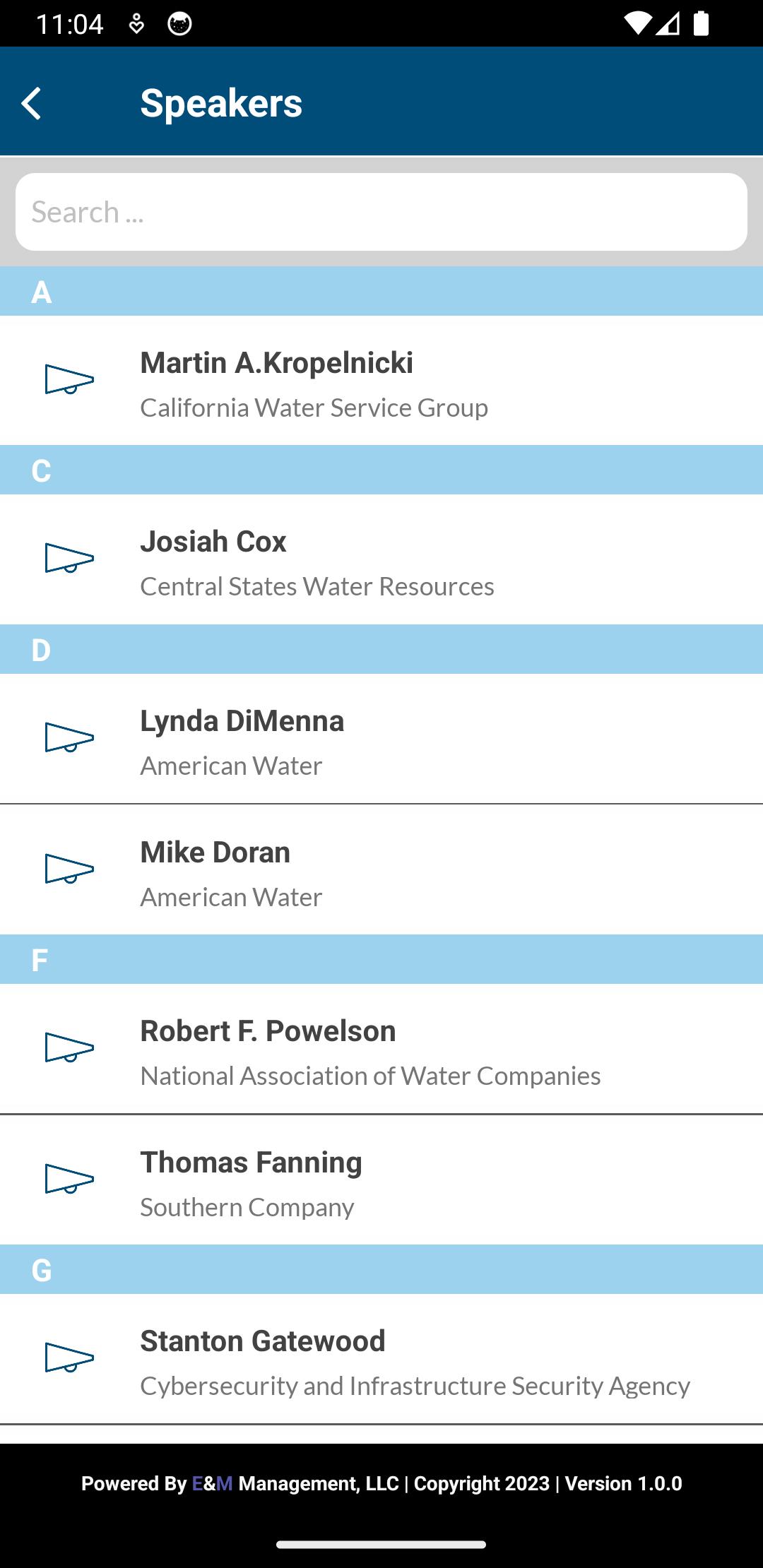The width and height of the screenshot is (763, 1568).
Task: Open Josiah Cox speaker profile
Action: pyautogui.click(x=381, y=559)
